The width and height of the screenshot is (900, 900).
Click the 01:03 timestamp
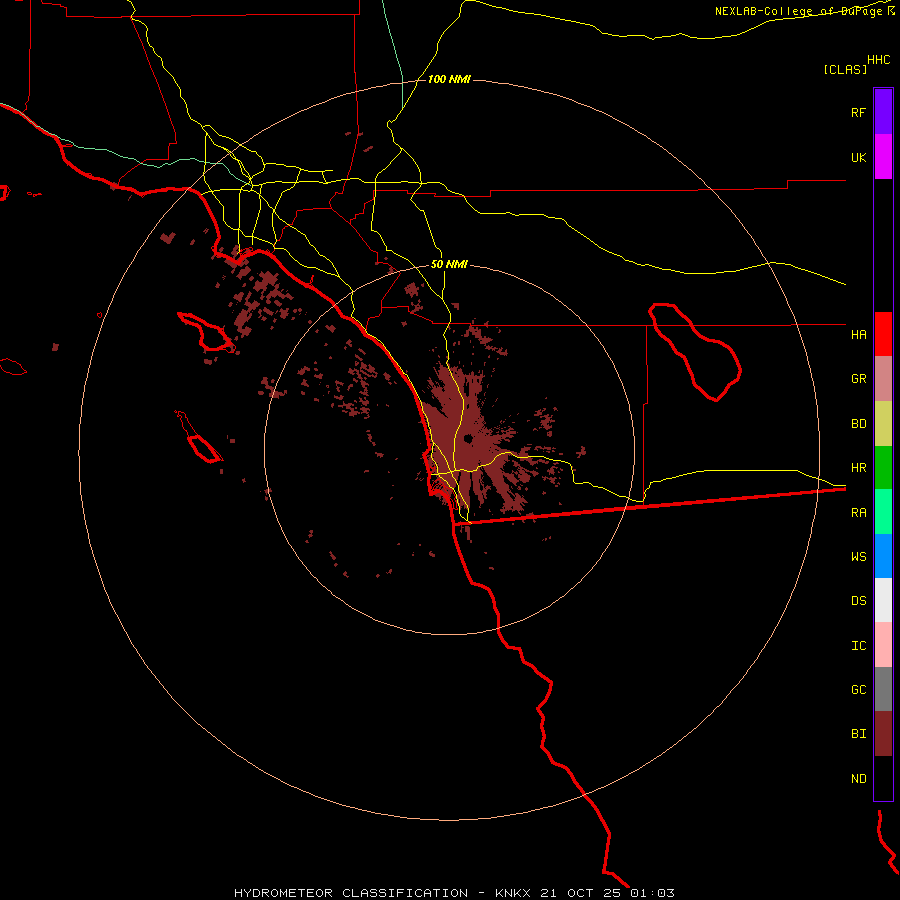(x=652, y=893)
